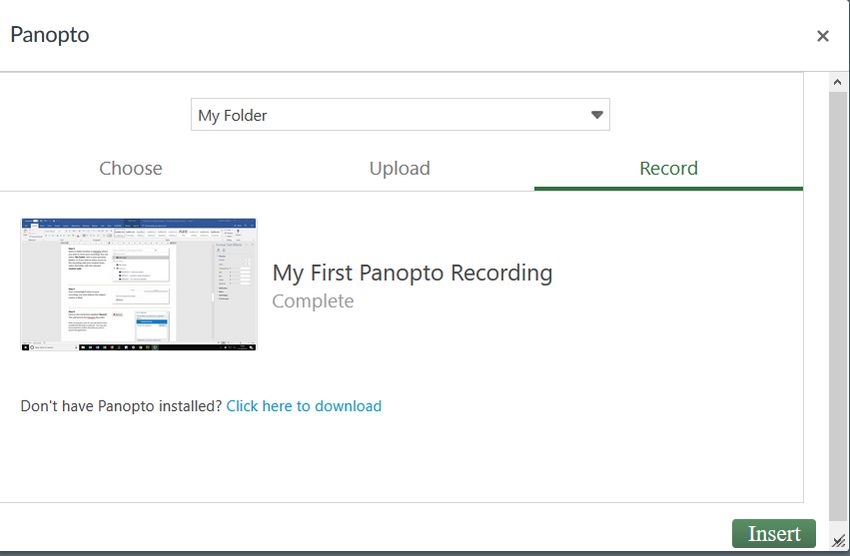Switch to the Upload tab
850x556 pixels.
pyautogui.click(x=400, y=169)
